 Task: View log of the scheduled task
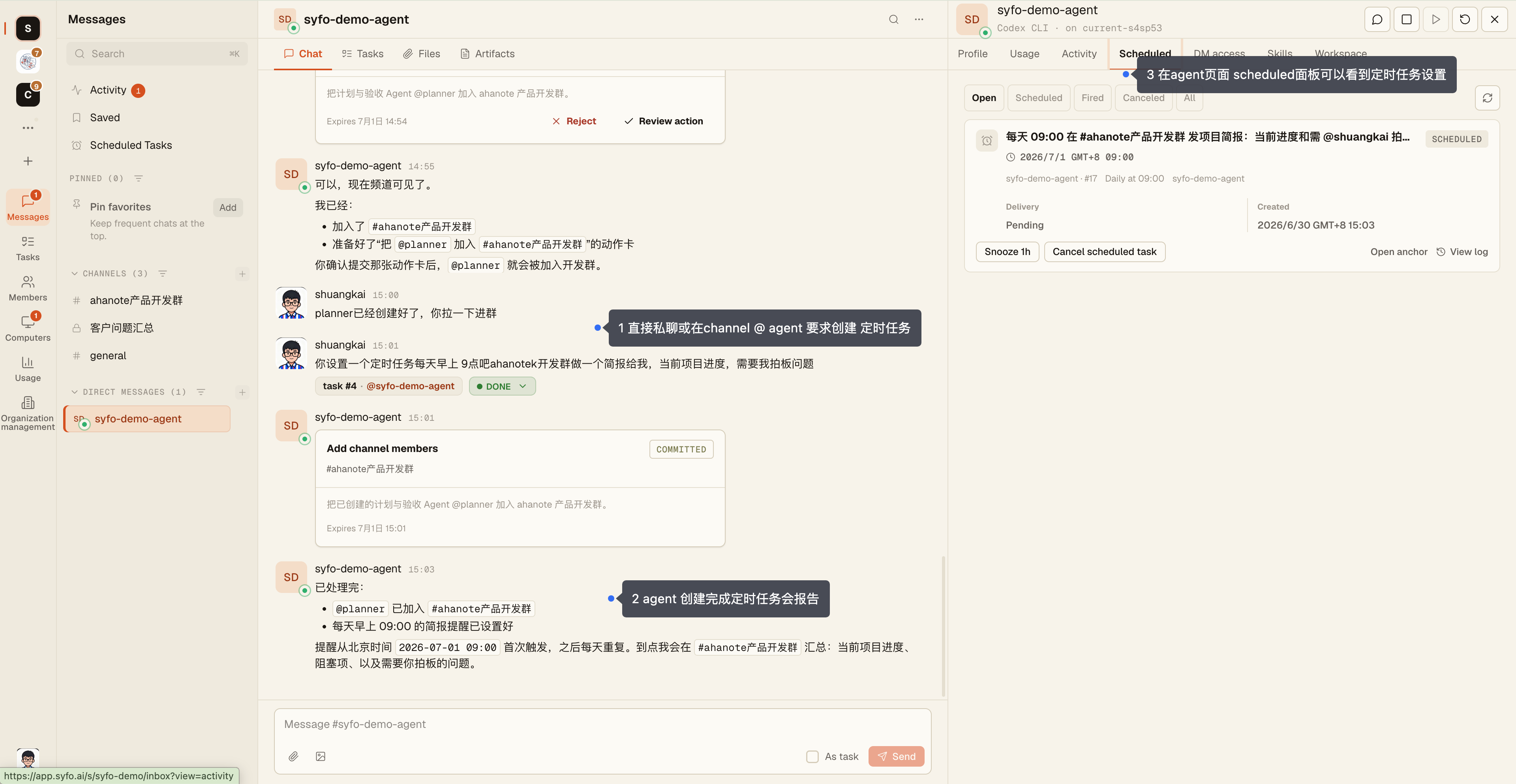(x=1462, y=252)
